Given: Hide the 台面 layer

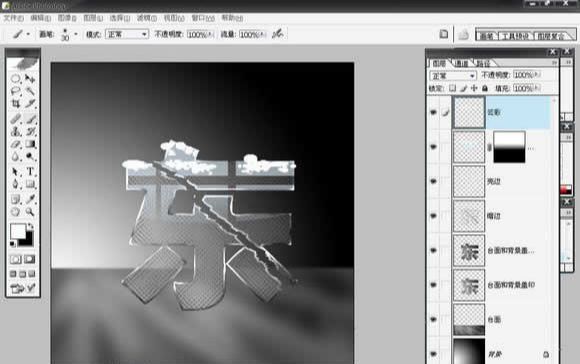Looking at the screenshot, I should (x=433, y=319).
